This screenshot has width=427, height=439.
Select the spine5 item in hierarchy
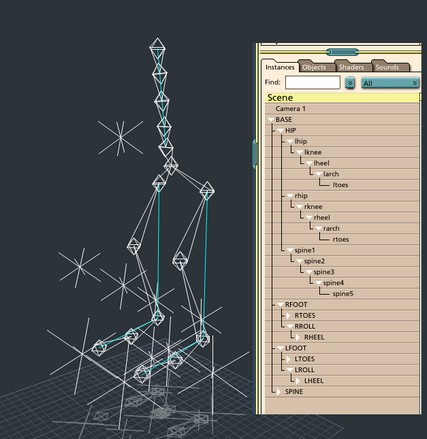pyautogui.click(x=343, y=294)
